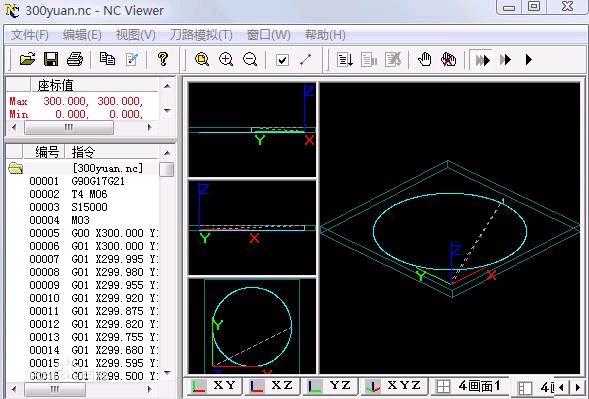Screen dimensions: 589x399
Task: Open the 窗口(W) menu
Action: coord(269,35)
